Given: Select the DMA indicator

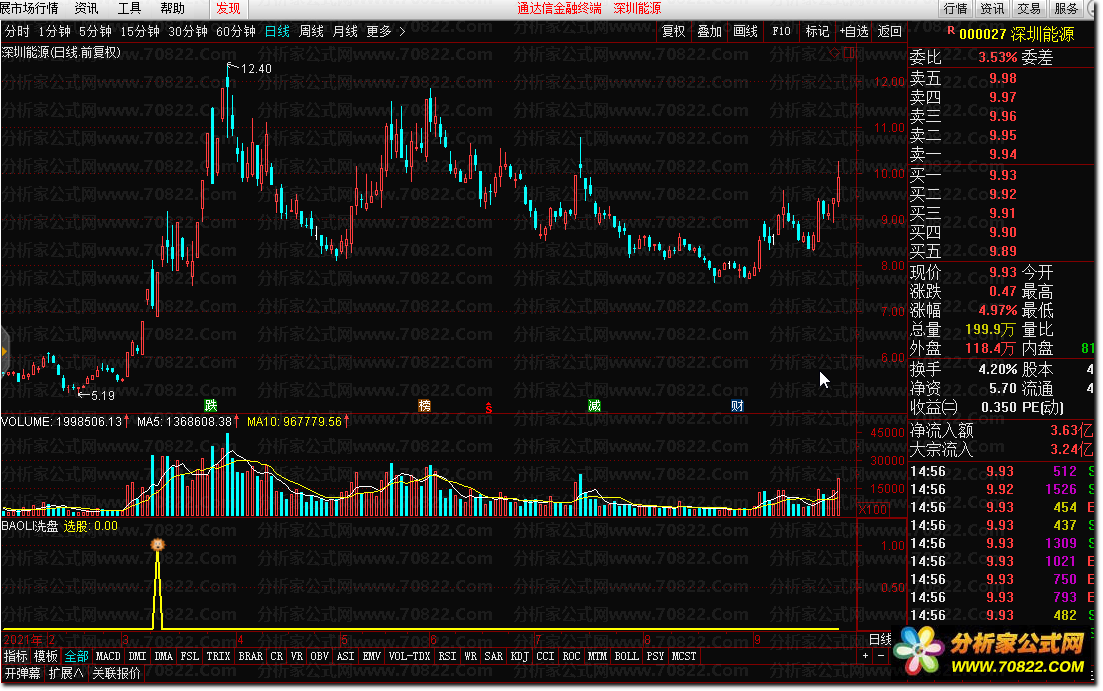Looking at the screenshot, I should click(163, 656).
